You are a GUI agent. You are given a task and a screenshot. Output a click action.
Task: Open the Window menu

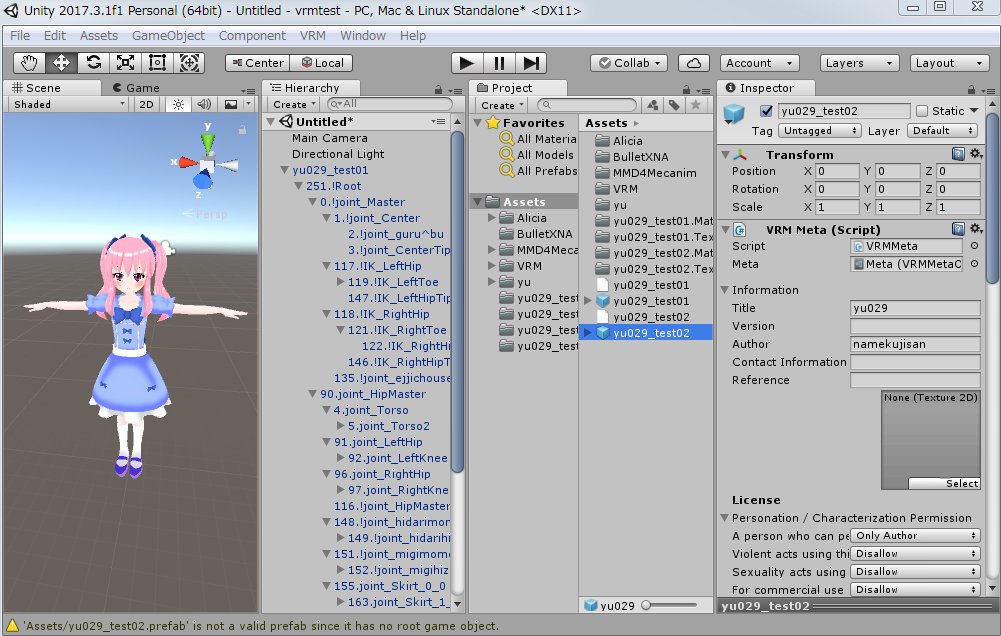[363, 36]
